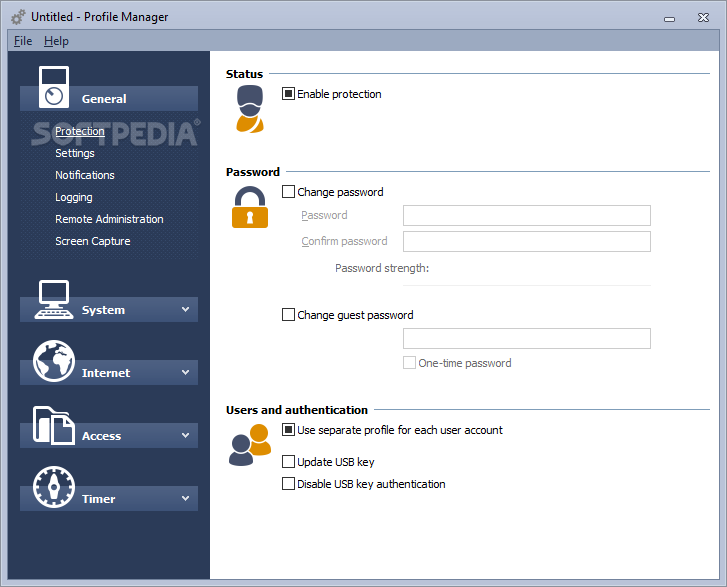The image size is (727, 587).
Task: Check the Update USB key checkbox
Action: coord(288,462)
